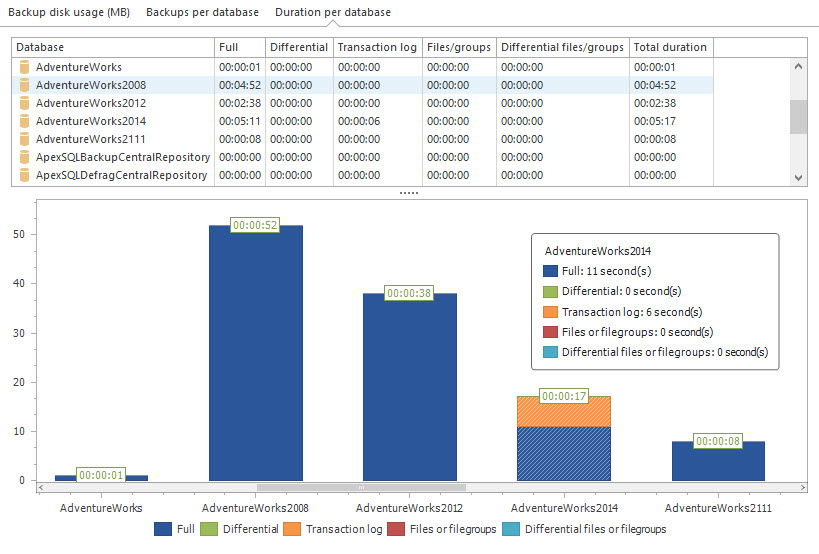This screenshot has height=554, width=819.
Task: Click the ApexSQLBackupCentralRepository database icon
Action: point(24,157)
